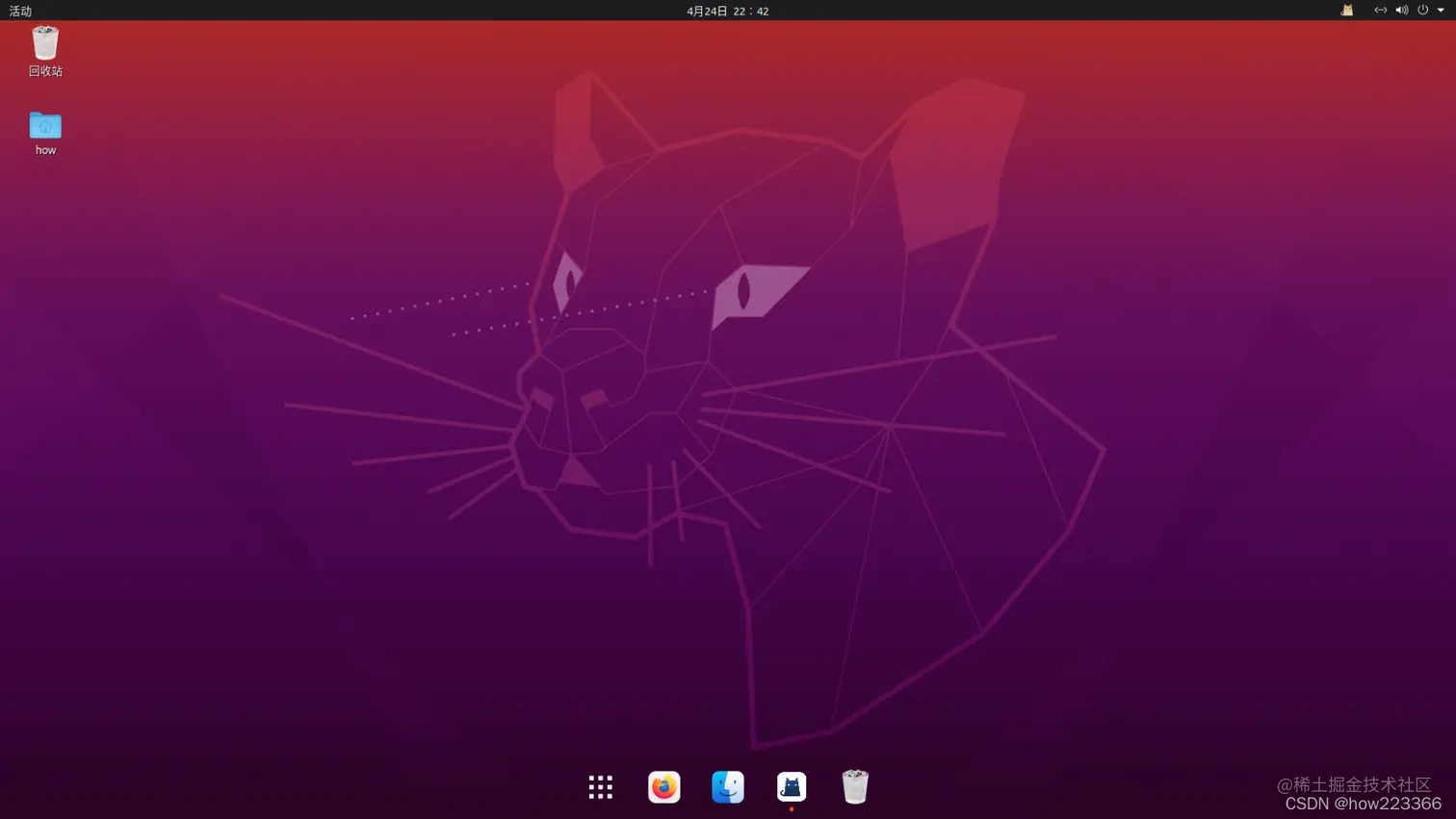Select the 回收站 trash desktop icon
The height and width of the screenshot is (819, 1456).
(x=45, y=52)
